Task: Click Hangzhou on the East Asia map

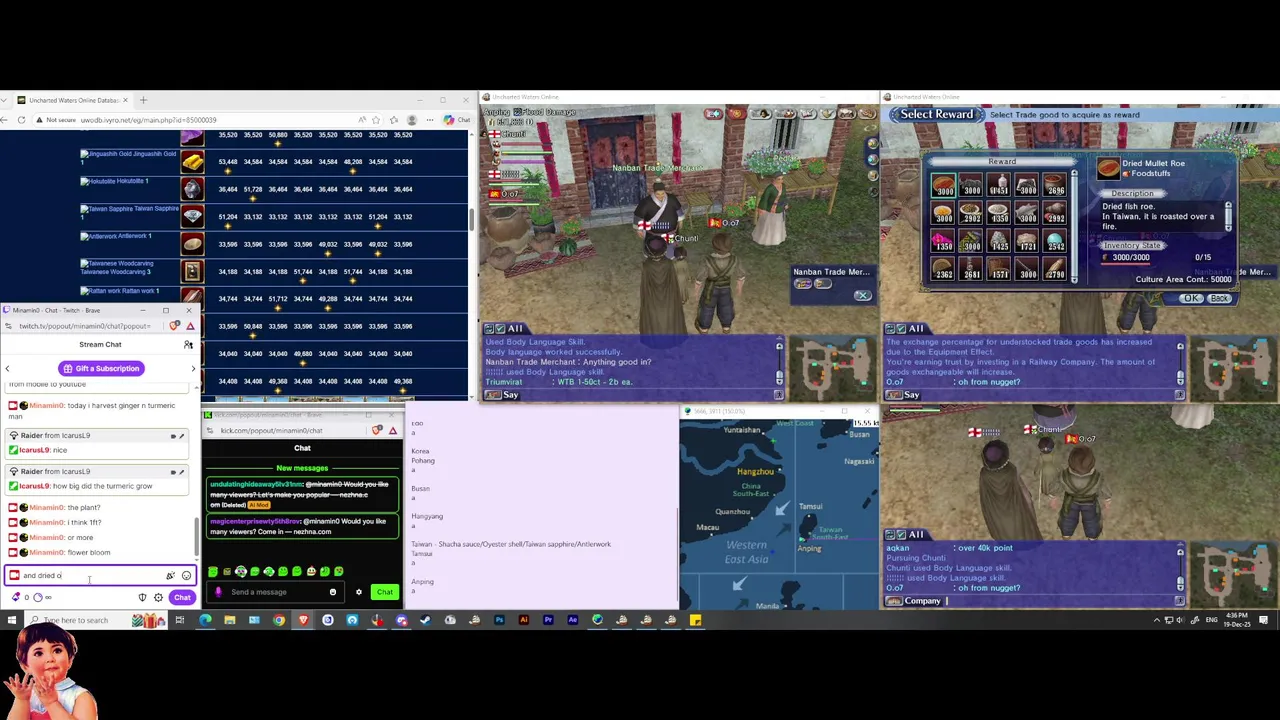Action: [x=755, y=472]
